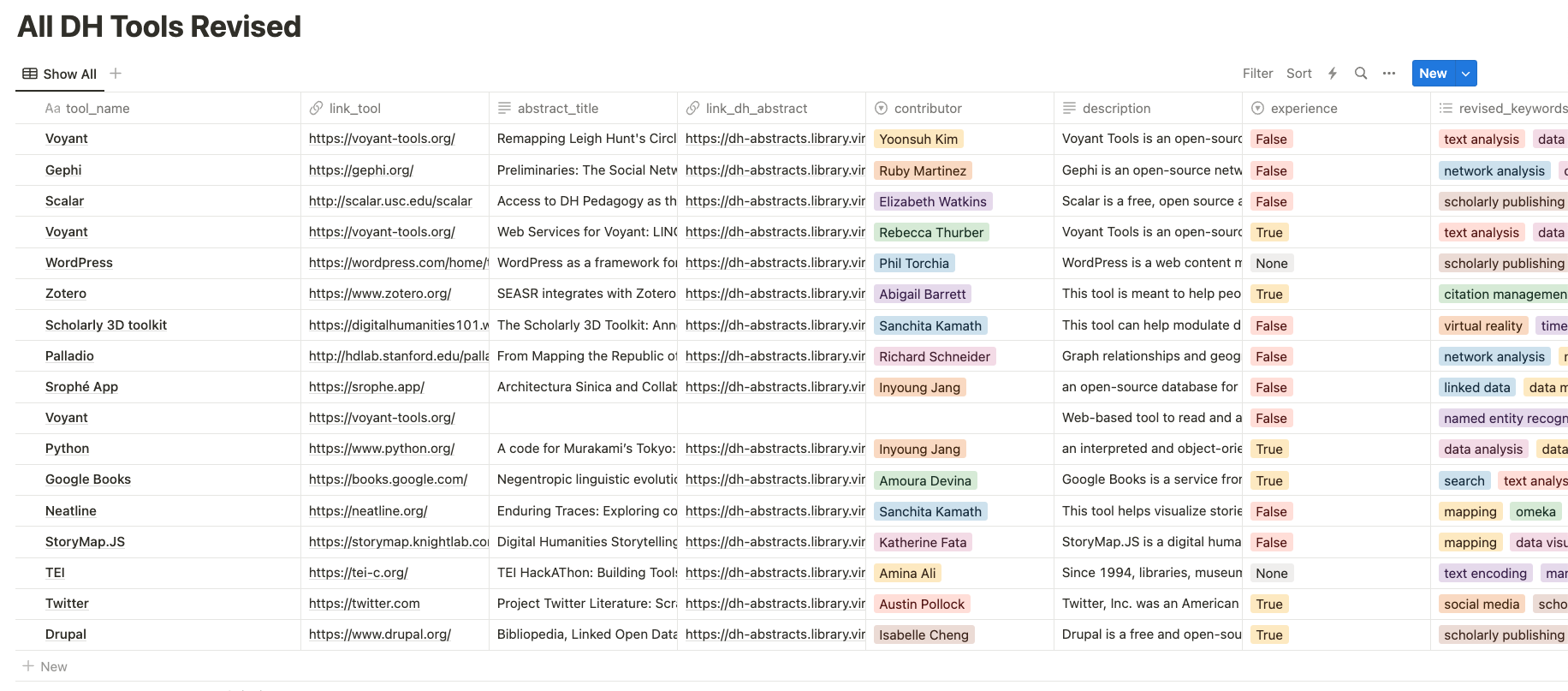Click the add view plus icon
The width and height of the screenshot is (1568, 691).
point(116,74)
